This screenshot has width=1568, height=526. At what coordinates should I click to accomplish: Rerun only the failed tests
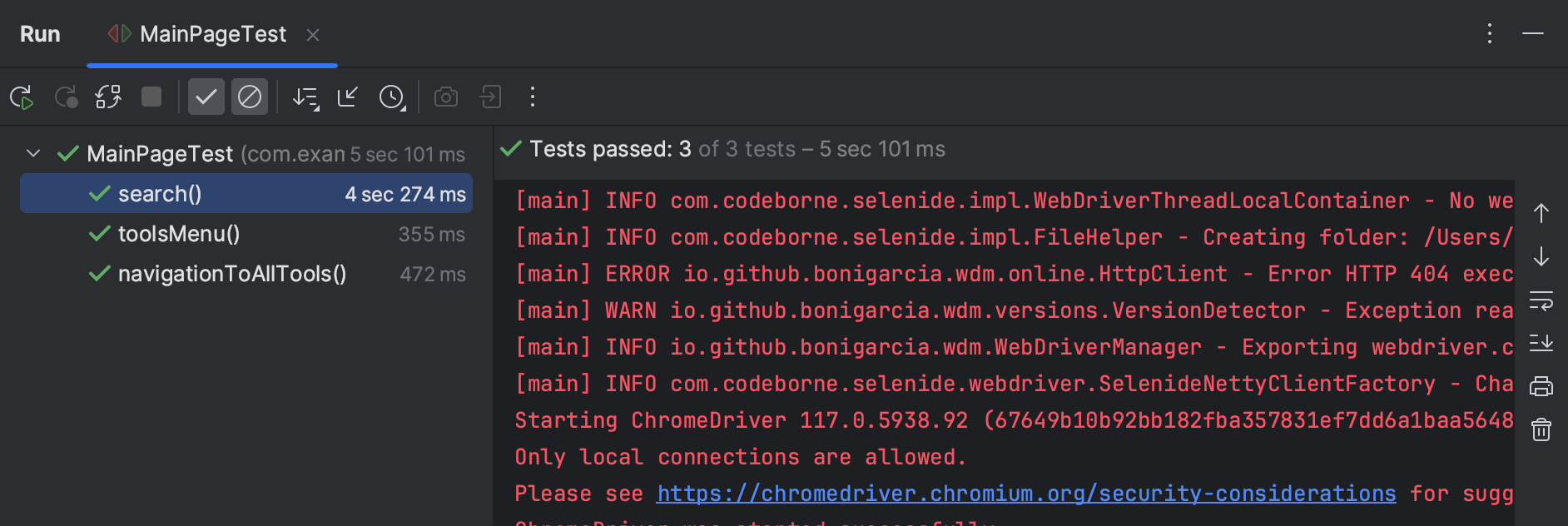tap(67, 97)
